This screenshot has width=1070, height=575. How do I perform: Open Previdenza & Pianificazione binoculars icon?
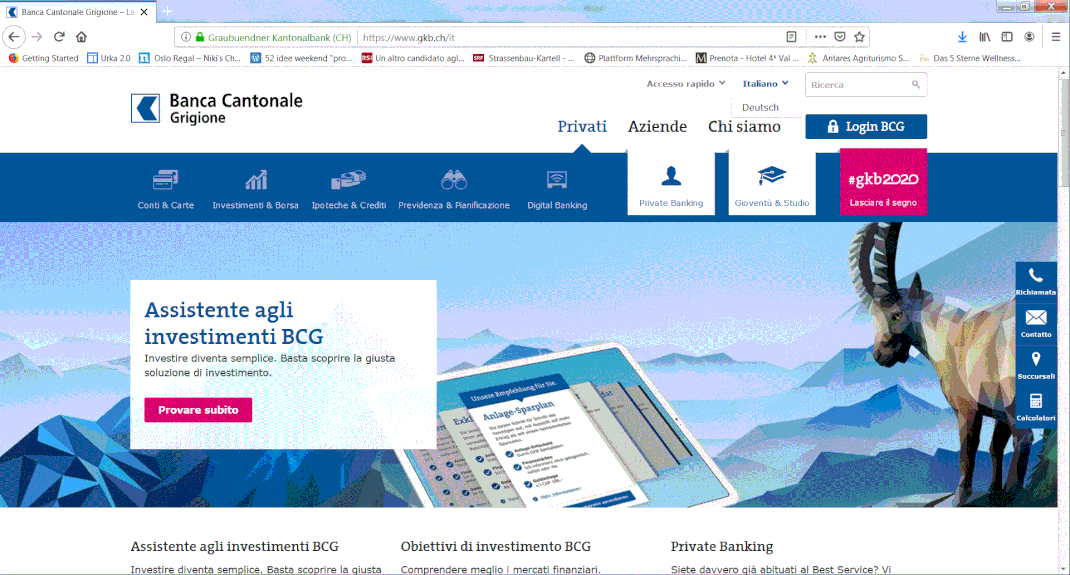[x=454, y=180]
